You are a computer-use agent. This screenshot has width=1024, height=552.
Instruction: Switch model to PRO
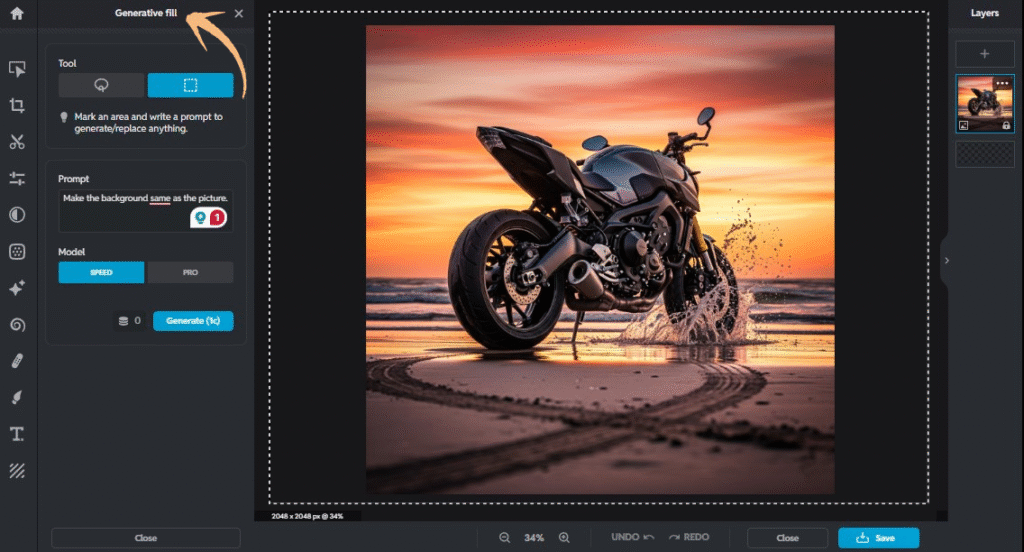[x=190, y=272]
